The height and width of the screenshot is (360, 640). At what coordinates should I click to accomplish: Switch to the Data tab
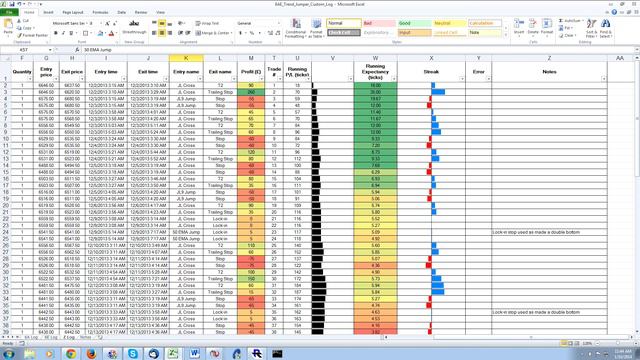pyautogui.click(x=122, y=12)
